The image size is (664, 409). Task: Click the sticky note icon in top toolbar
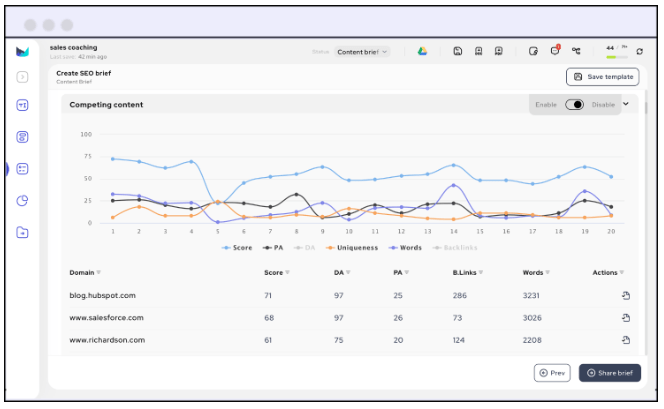pos(533,51)
